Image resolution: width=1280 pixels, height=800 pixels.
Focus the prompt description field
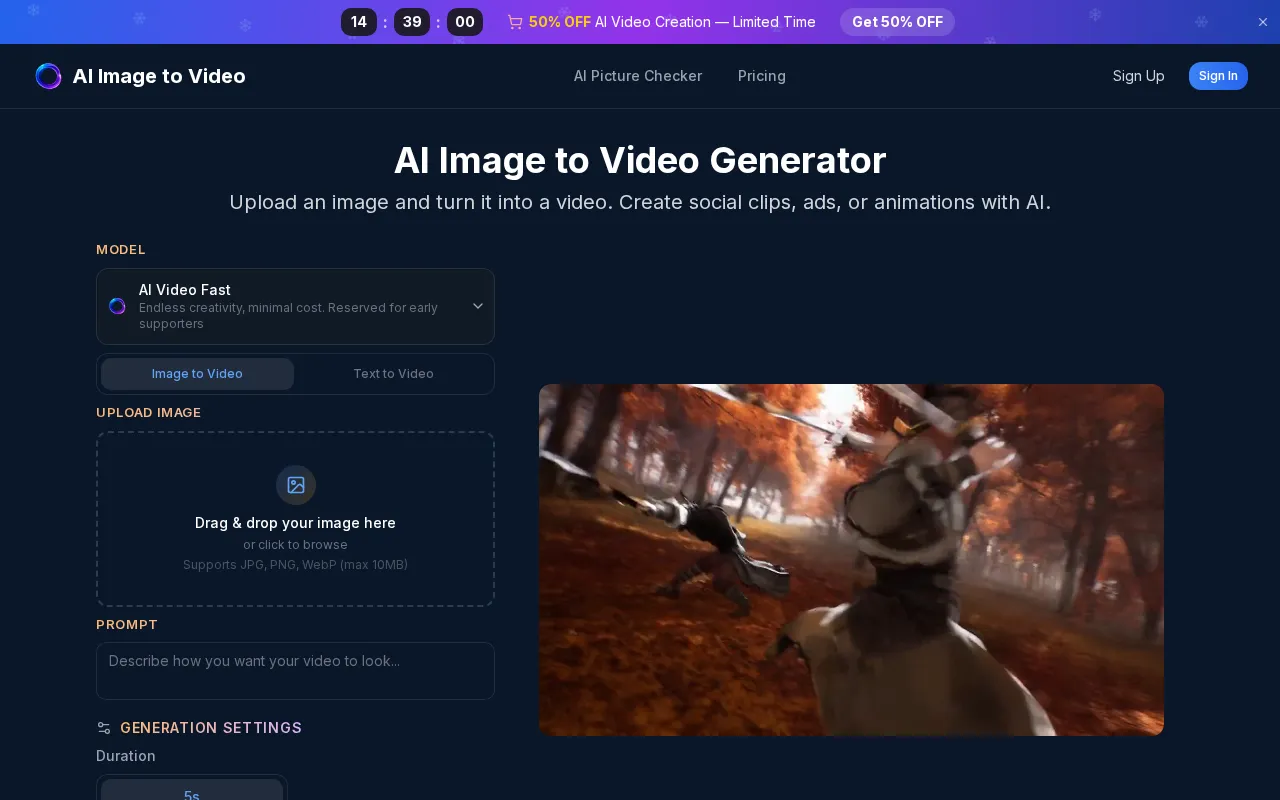click(295, 671)
